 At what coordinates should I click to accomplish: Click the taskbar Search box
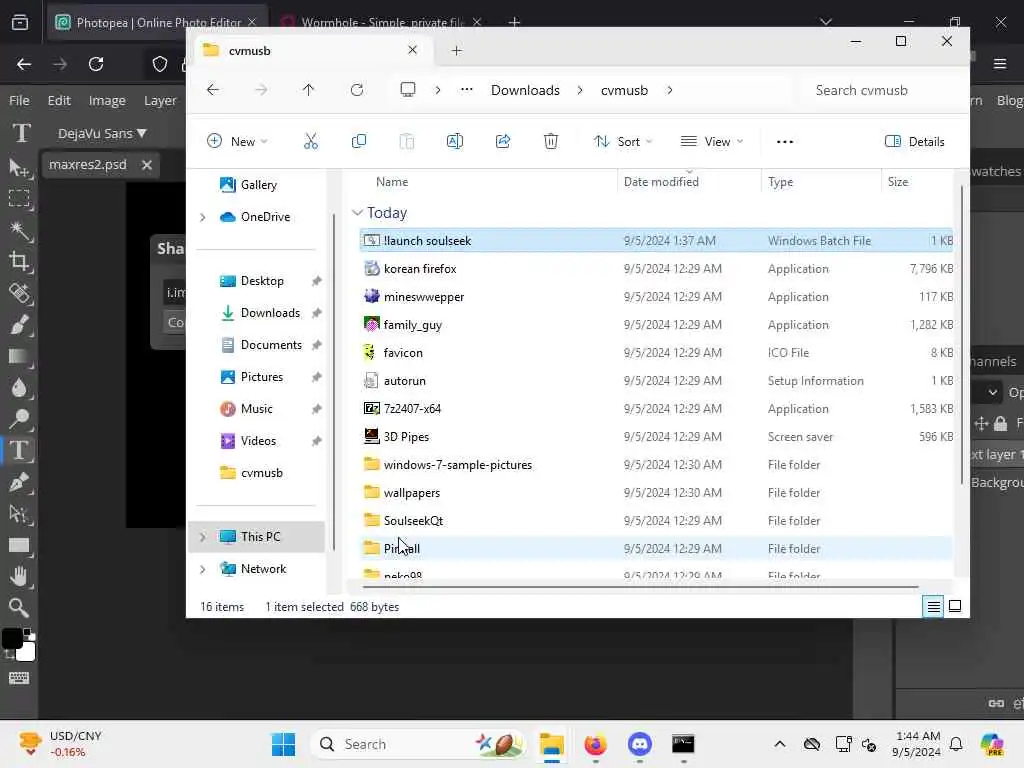(419, 744)
